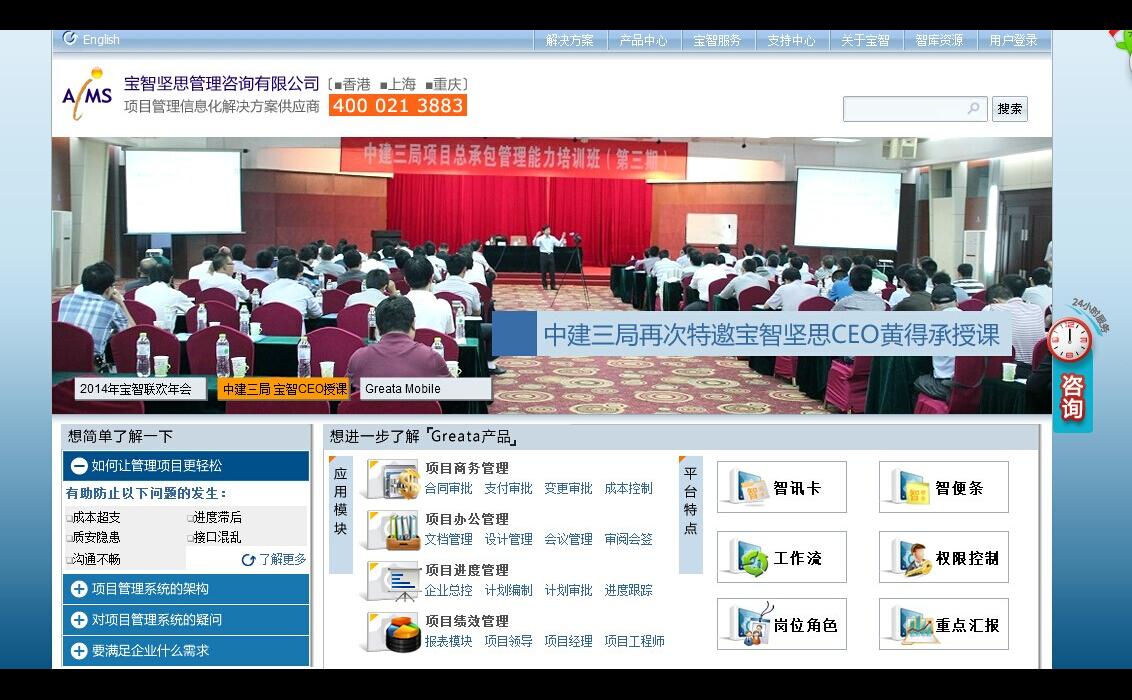Image resolution: width=1132 pixels, height=700 pixels.
Task: Open the 项目领导 link
Action: [508, 641]
